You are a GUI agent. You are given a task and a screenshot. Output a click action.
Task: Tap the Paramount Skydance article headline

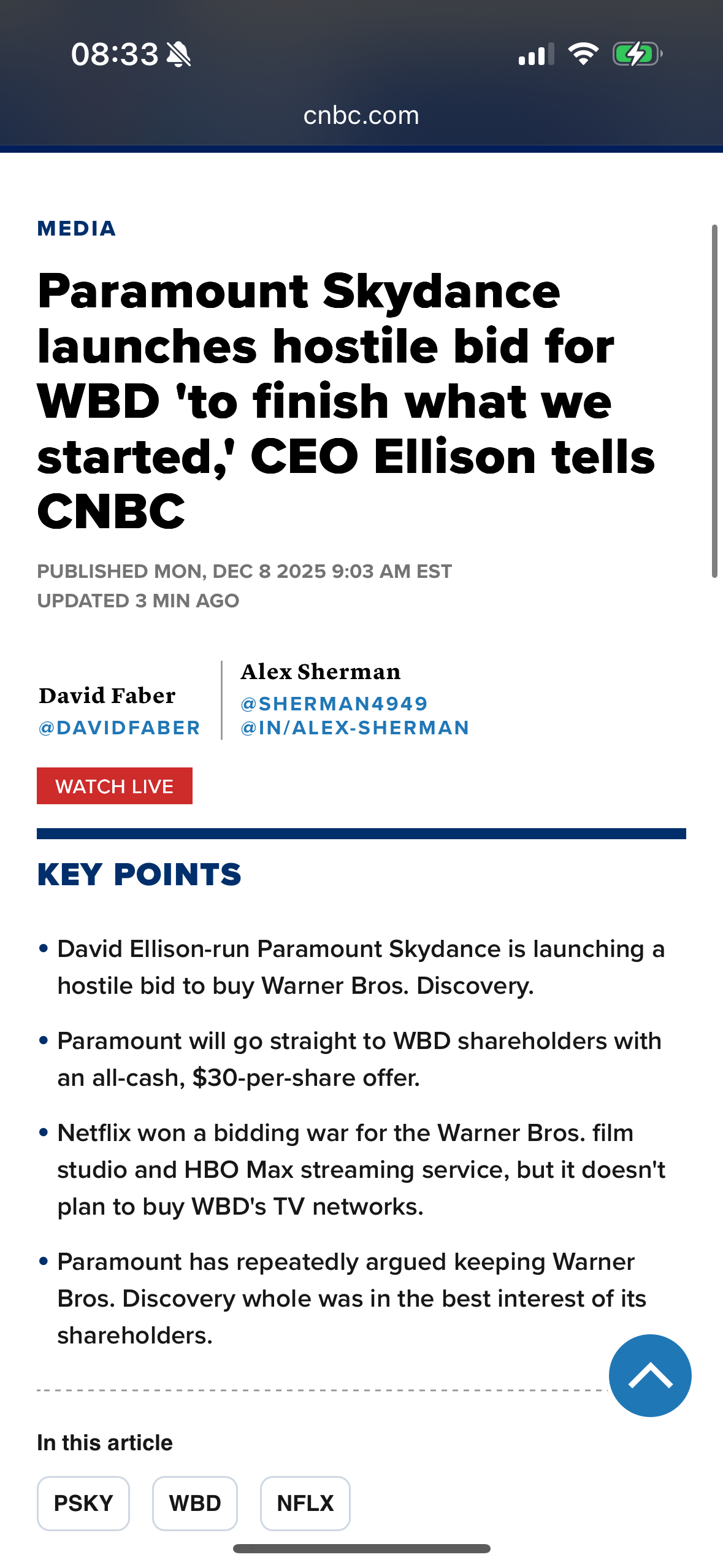click(x=345, y=401)
